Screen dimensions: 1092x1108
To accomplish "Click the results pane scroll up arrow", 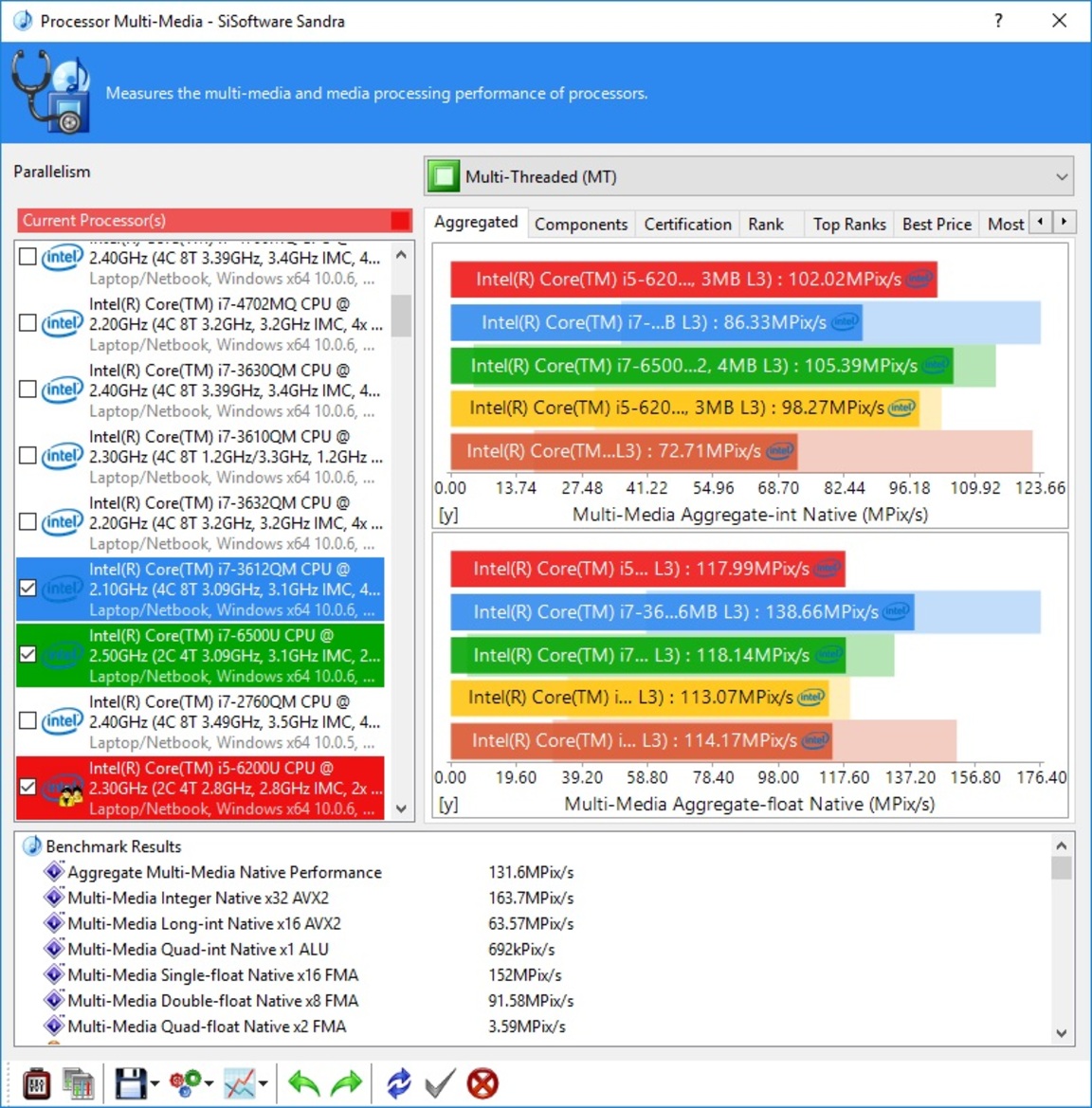I will (1062, 845).
